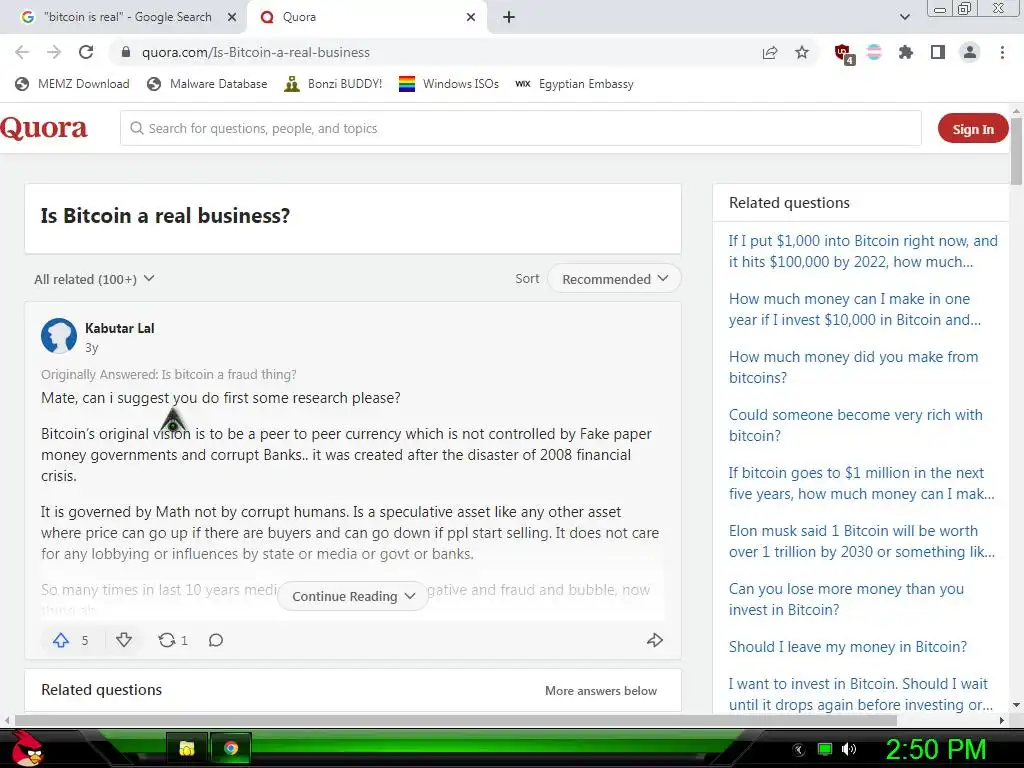Toggle the browser side panel icon
1024x768 pixels.
click(x=938, y=52)
